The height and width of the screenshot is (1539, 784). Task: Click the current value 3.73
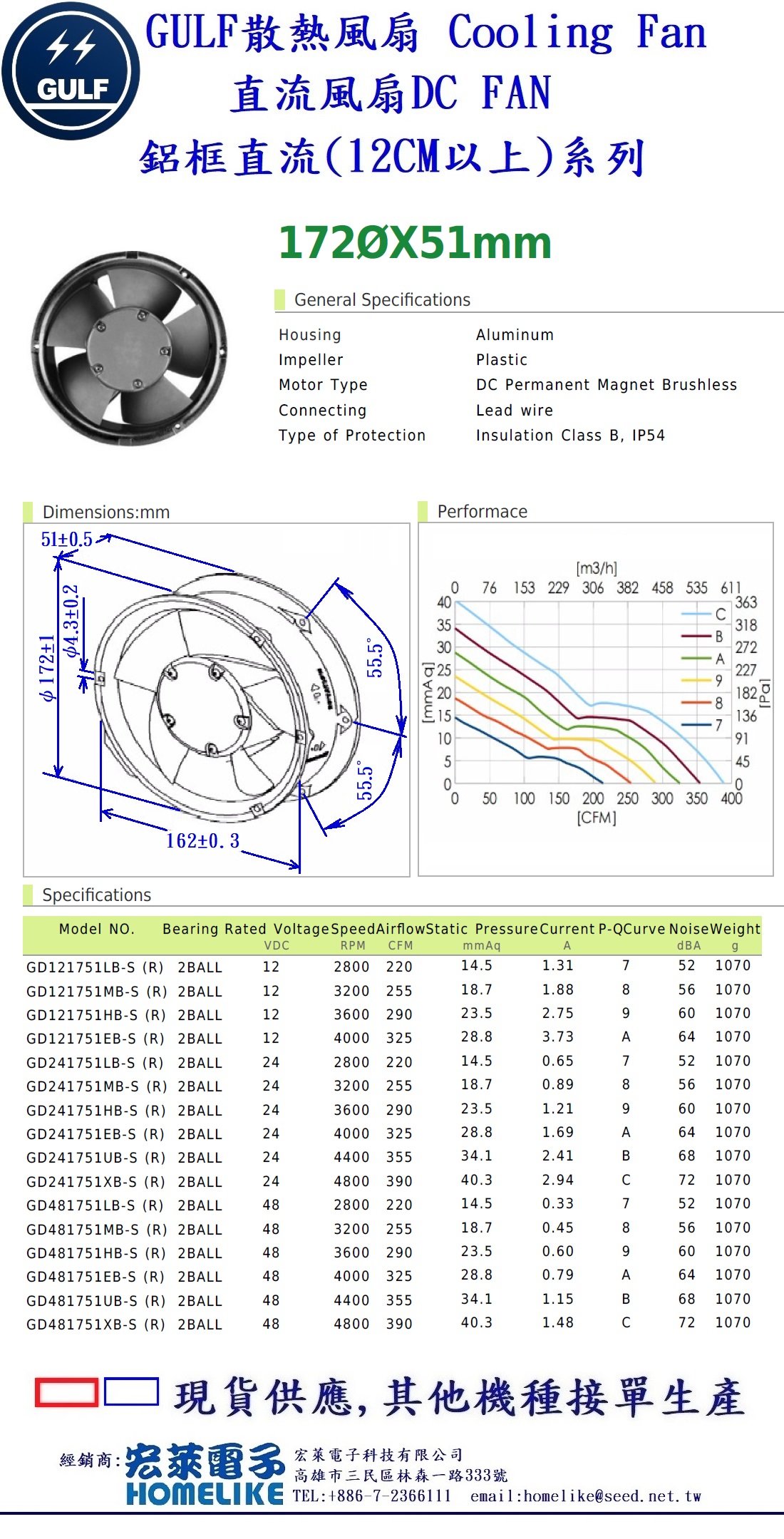557,1037
